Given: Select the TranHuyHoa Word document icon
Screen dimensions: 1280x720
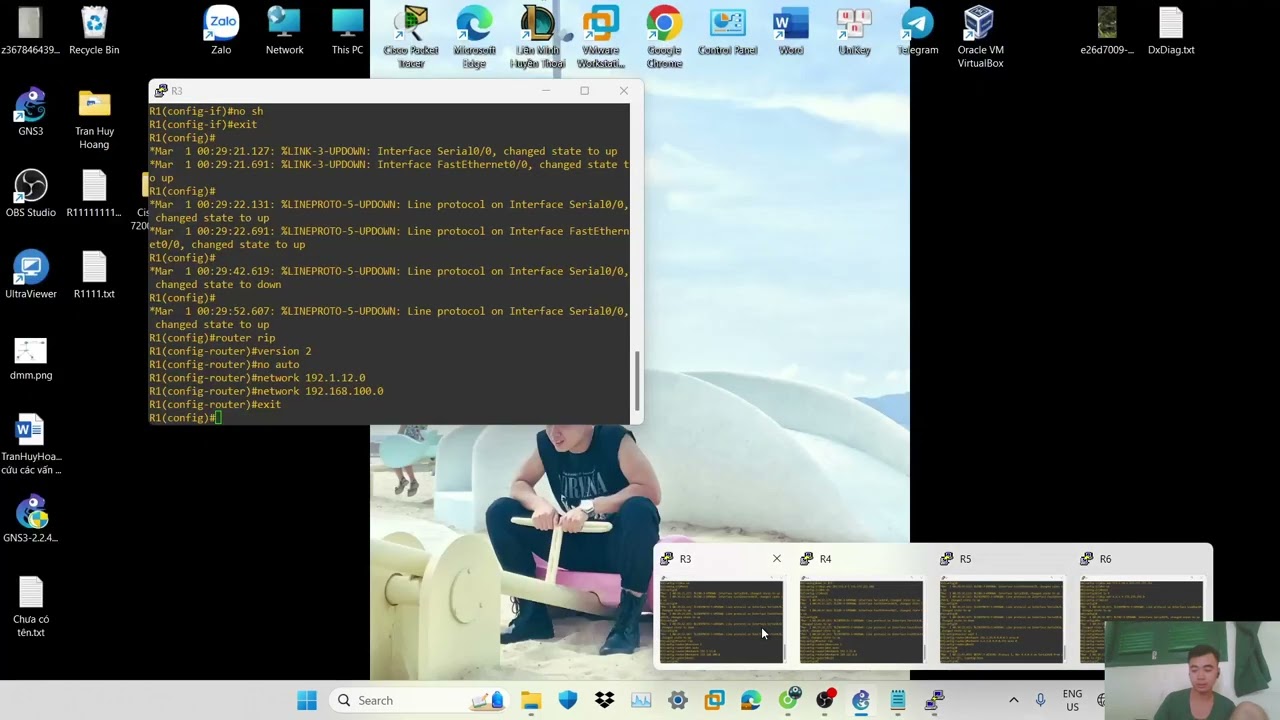Looking at the screenshot, I should coord(30,444).
